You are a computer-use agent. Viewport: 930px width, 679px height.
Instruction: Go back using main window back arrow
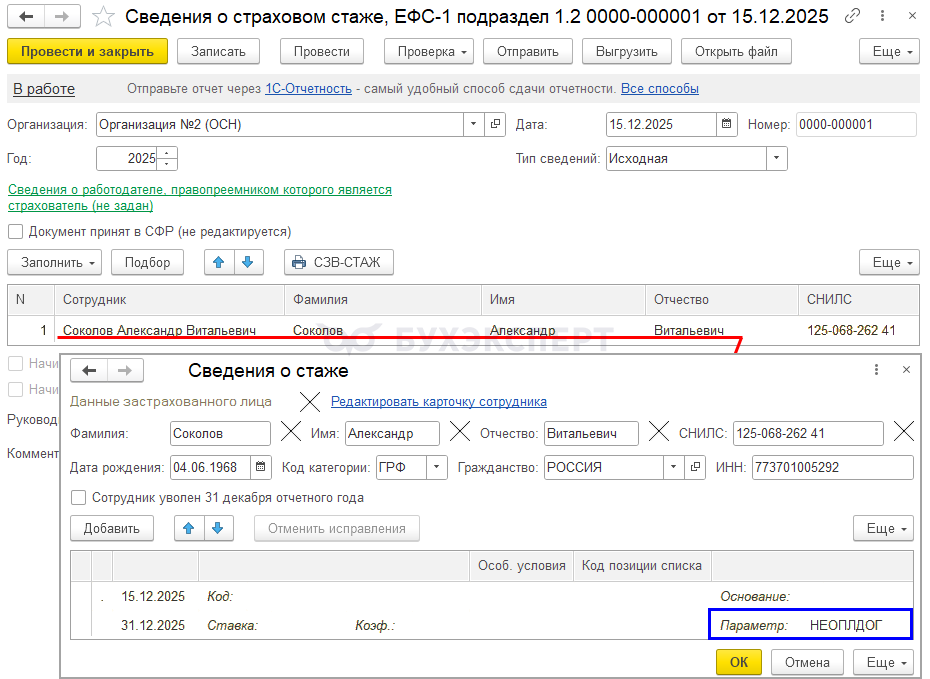pyautogui.click(x=26, y=17)
